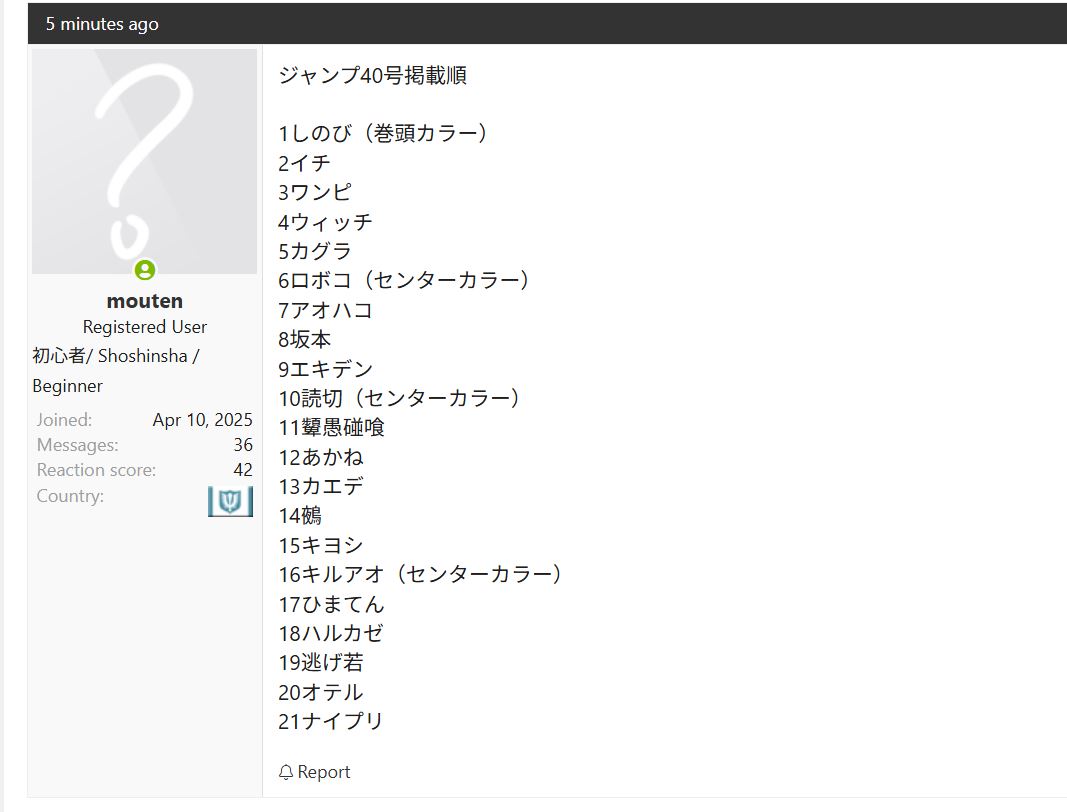Click the line '4ウィッチ'
1067x812 pixels.
(x=325, y=222)
